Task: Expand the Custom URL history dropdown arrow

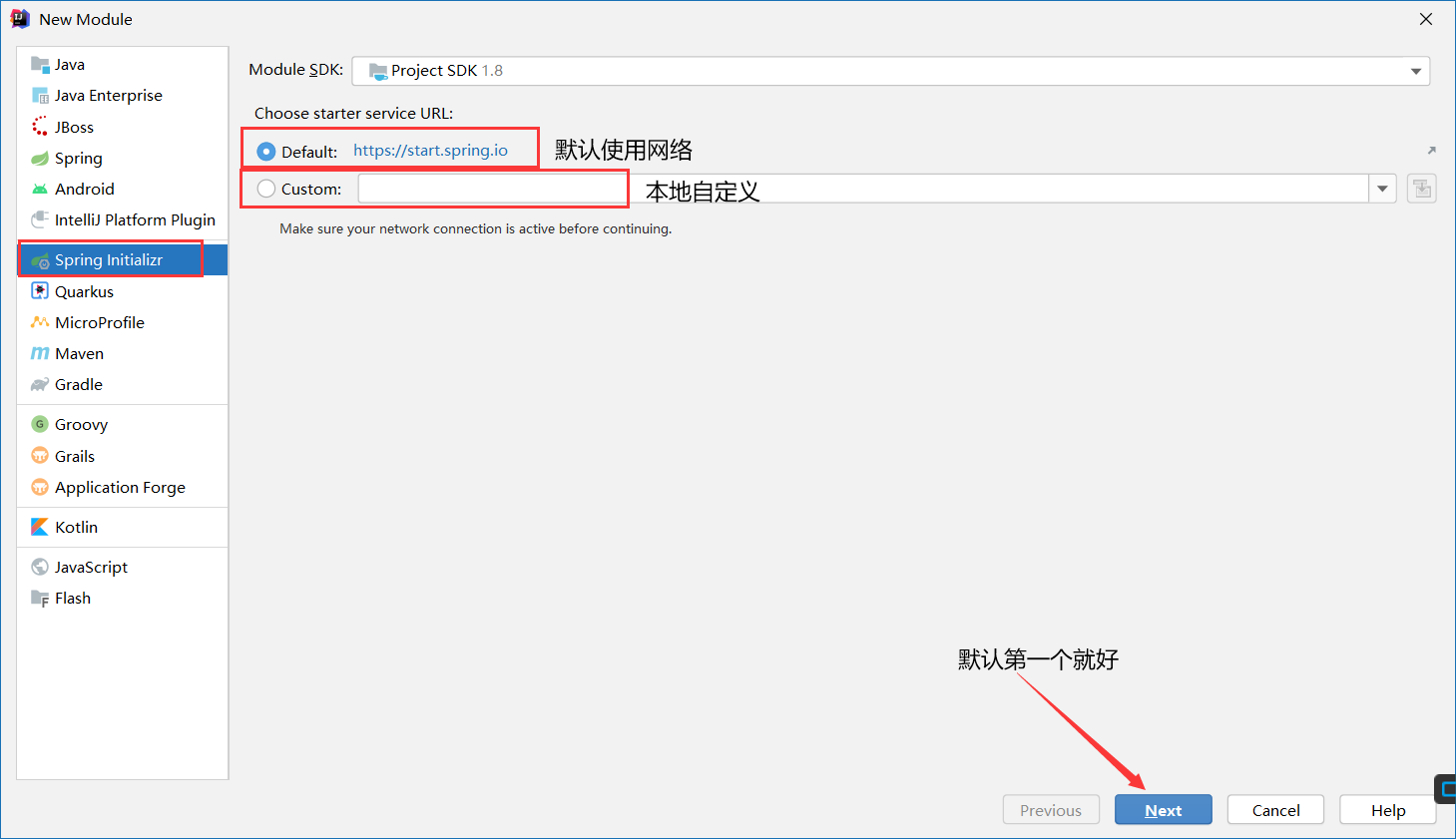Action: click(1382, 189)
